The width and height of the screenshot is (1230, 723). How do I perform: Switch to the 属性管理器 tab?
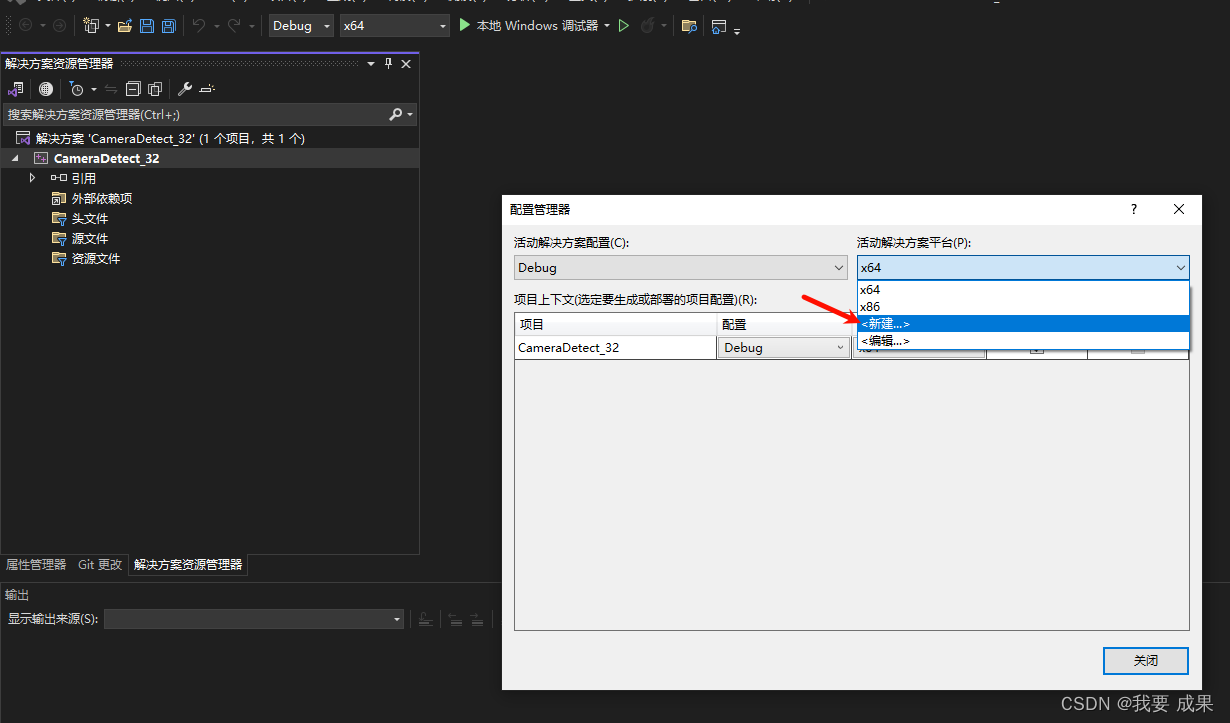[36, 565]
